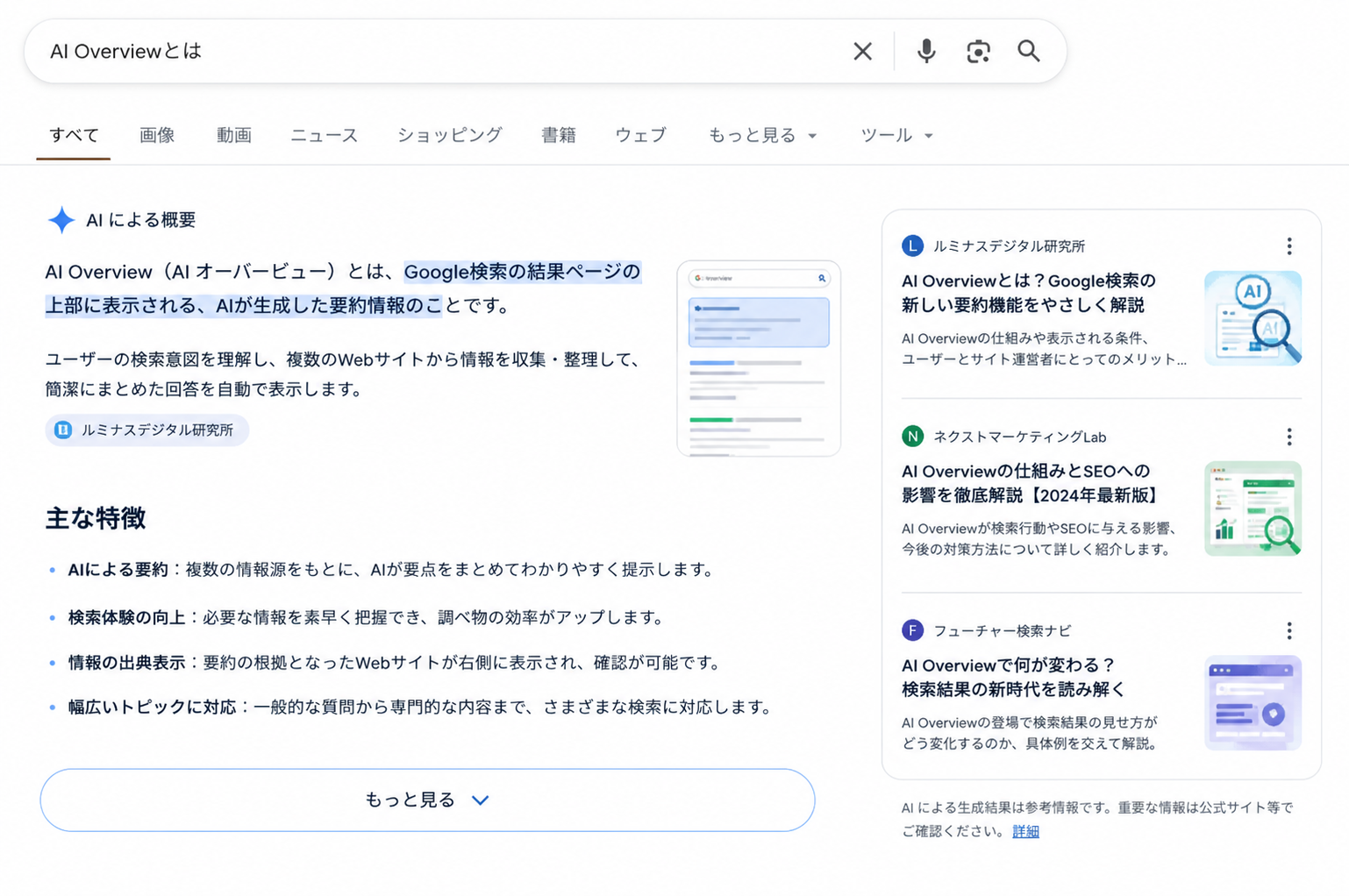Click the favicon inside the ルミナスデジタル研究所 source chip
Image resolution: width=1349 pixels, height=896 pixels.
point(63,430)
